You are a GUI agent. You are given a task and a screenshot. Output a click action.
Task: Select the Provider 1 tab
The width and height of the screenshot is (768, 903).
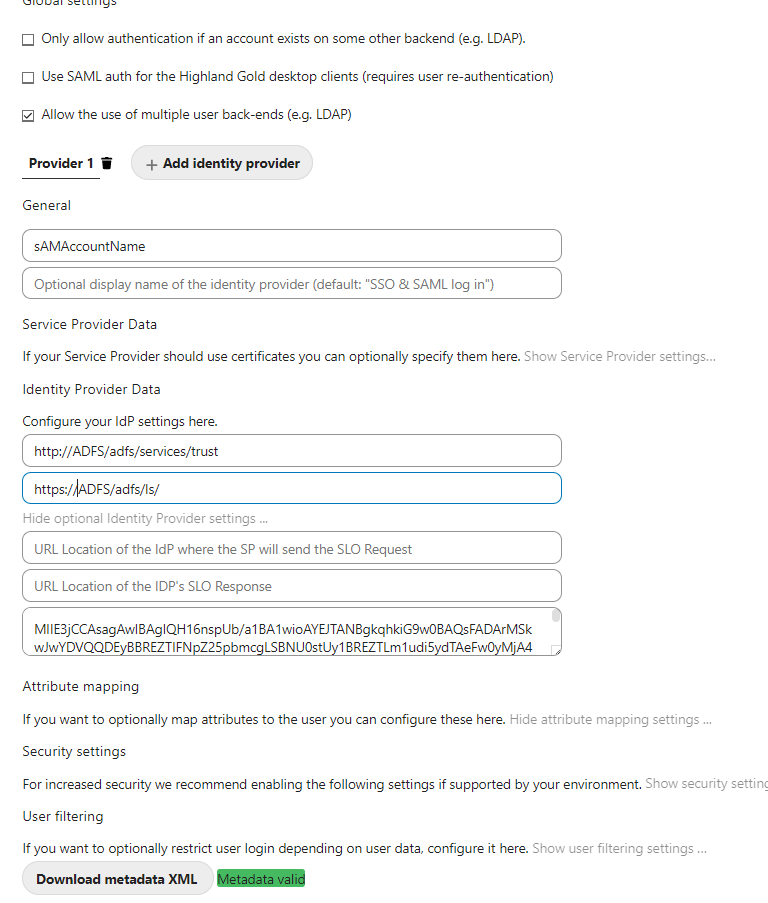(x=60, y=162)
